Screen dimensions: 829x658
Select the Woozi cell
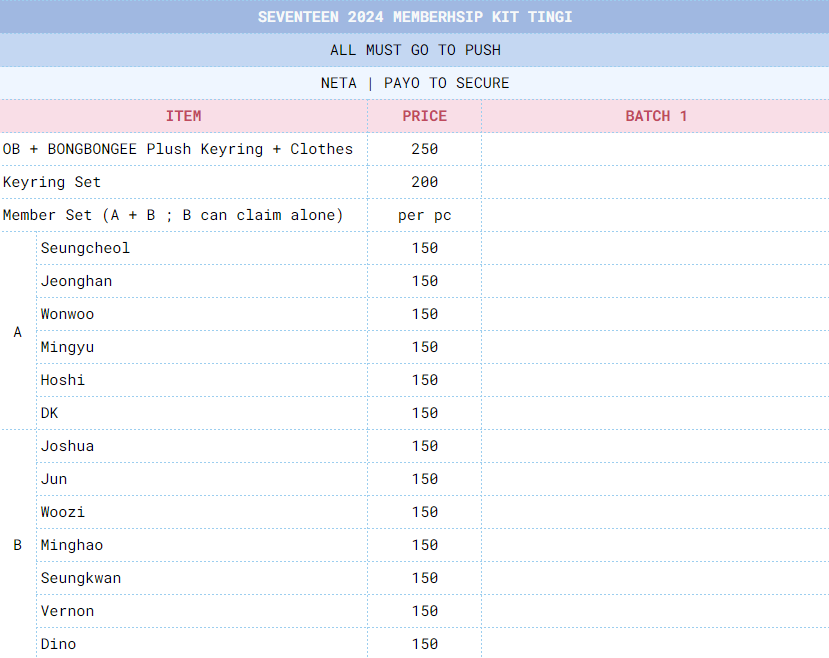pos(202,512)
